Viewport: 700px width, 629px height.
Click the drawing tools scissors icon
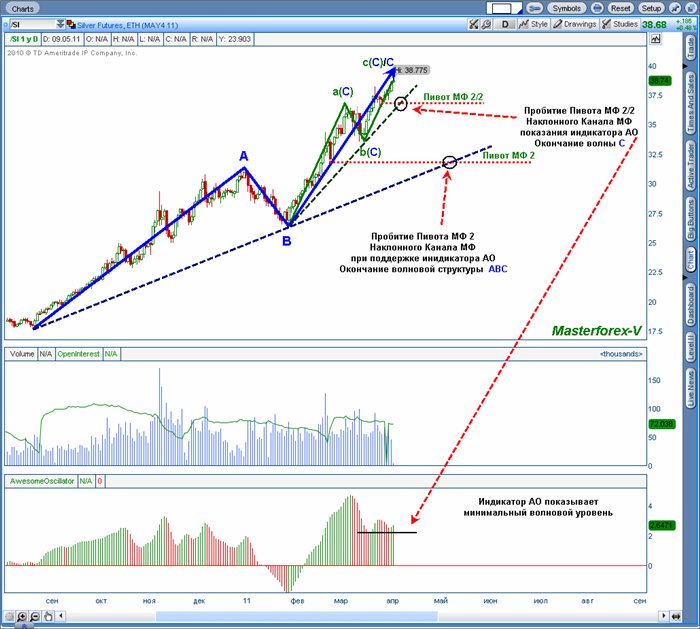474,24
